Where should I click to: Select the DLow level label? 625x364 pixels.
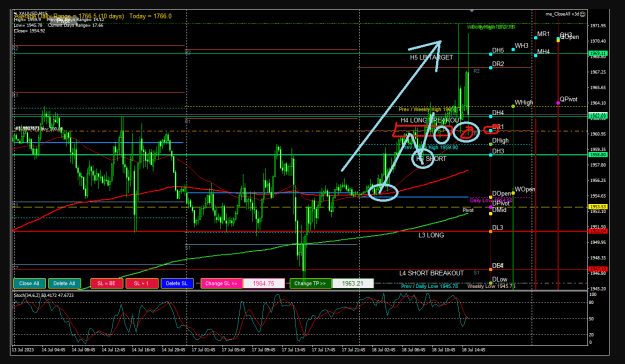tap(500, 279)
